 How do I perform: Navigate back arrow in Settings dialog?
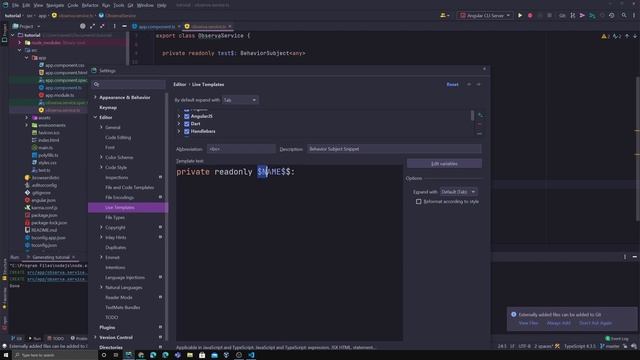coord(469,84)
